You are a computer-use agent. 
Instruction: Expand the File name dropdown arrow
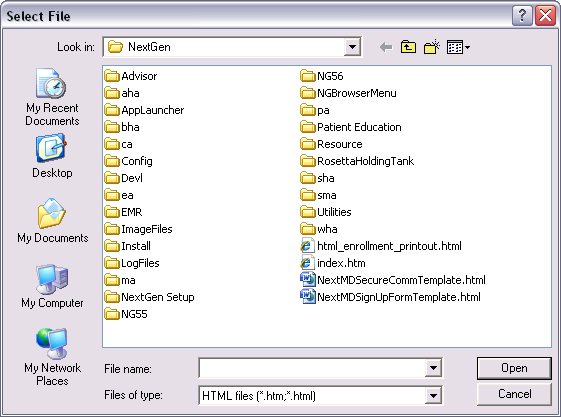click(x=433, y=368)
